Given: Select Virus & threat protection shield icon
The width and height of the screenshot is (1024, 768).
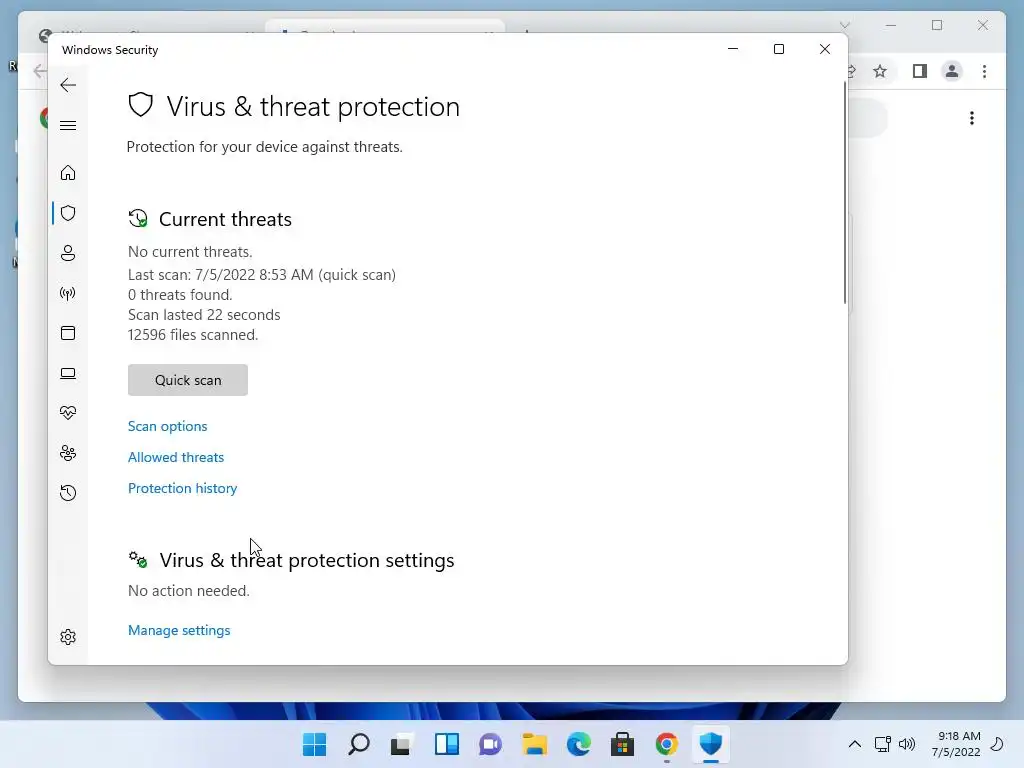Looking at the screenshot, I should 68,213.
